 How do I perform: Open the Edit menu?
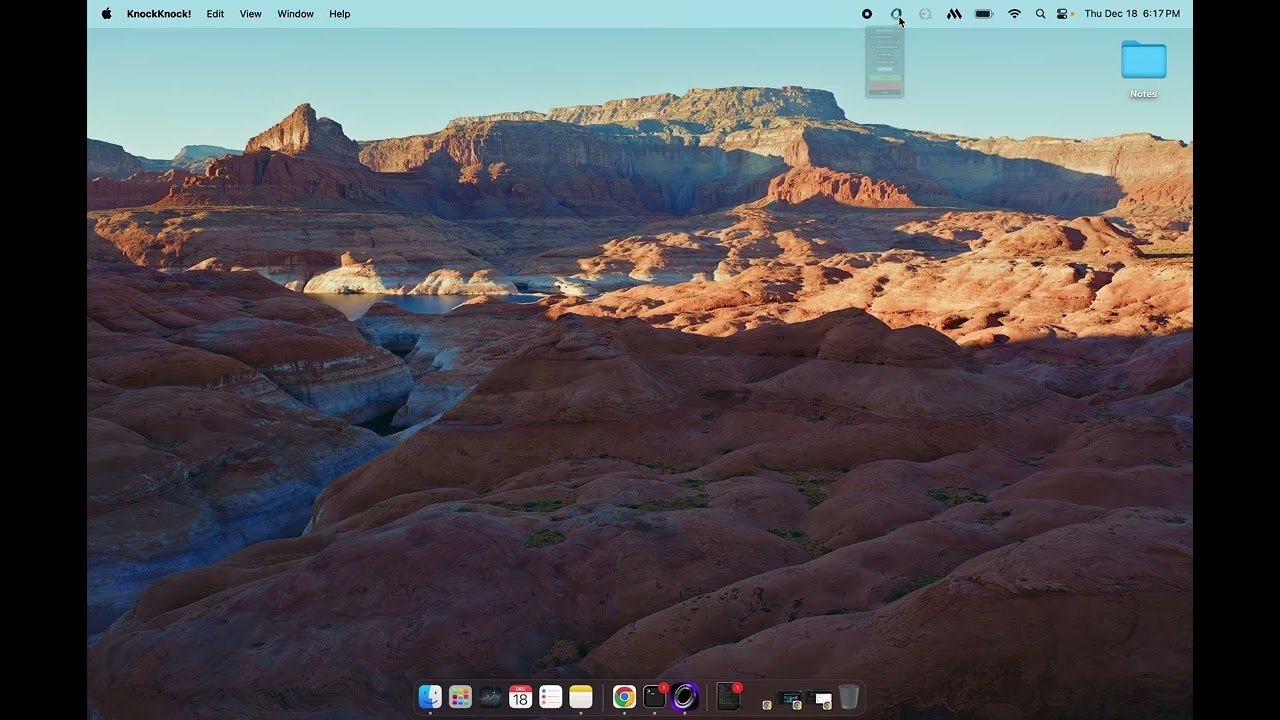[x=215, y=14]
